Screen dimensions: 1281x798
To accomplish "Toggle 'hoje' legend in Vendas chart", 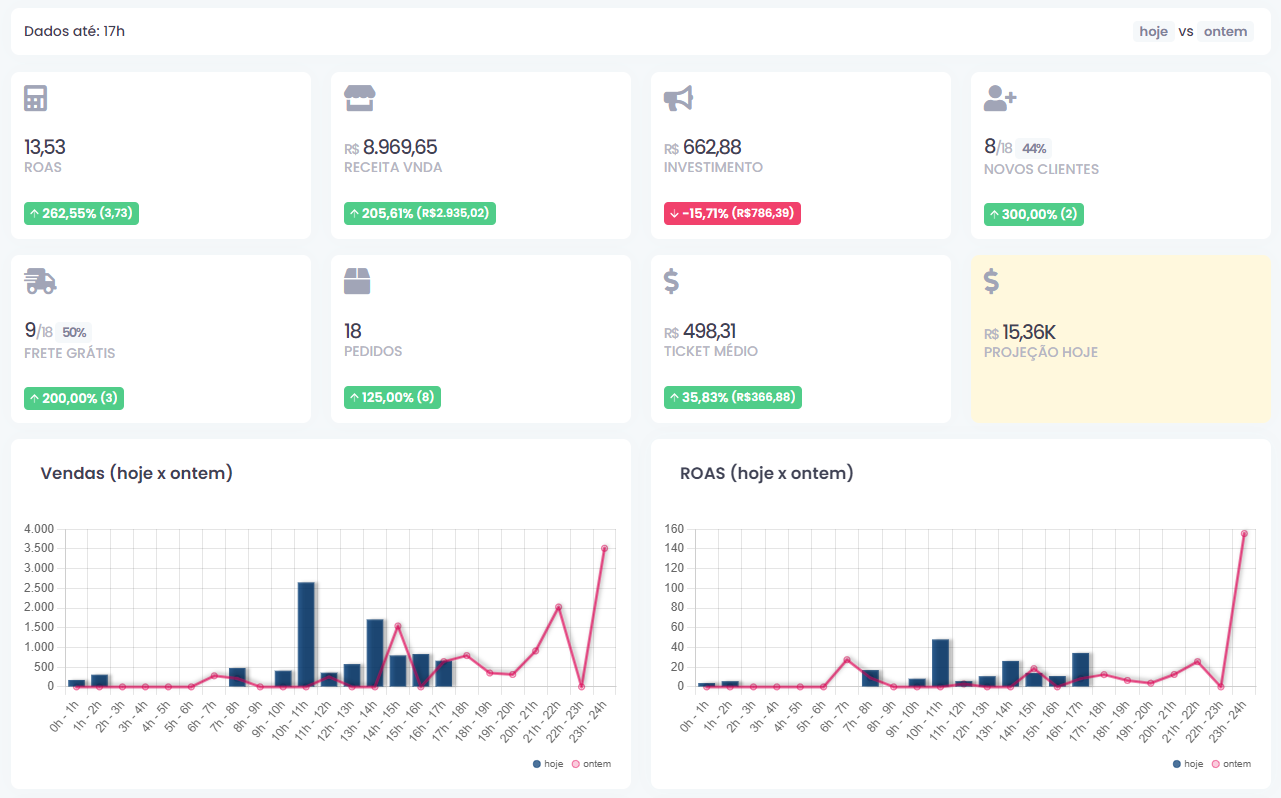I will pos(548,764).
